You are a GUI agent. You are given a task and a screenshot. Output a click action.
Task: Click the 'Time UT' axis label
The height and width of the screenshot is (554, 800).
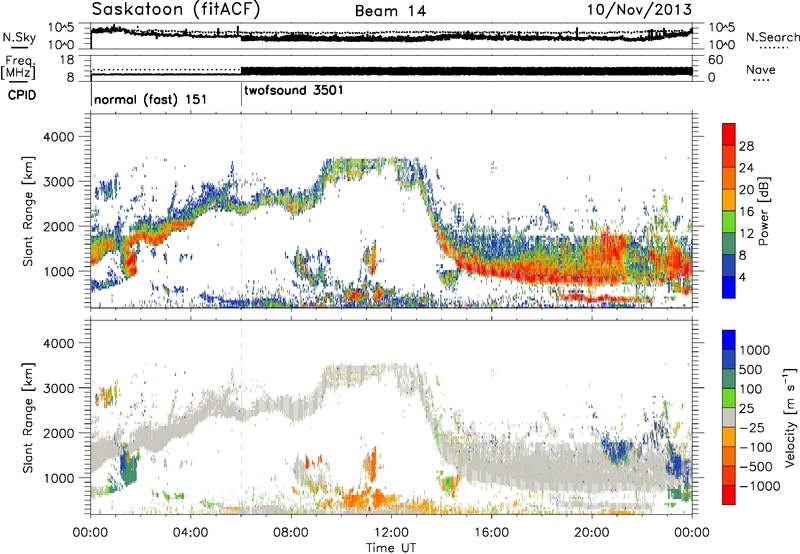[391, 548]
